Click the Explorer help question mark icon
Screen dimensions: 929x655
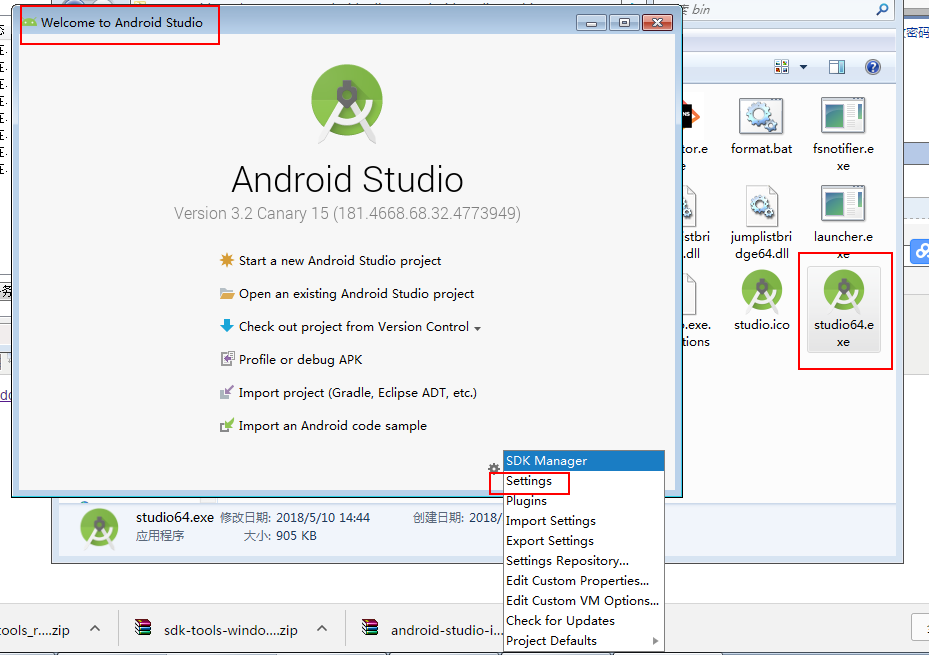(x=872, y=67)
